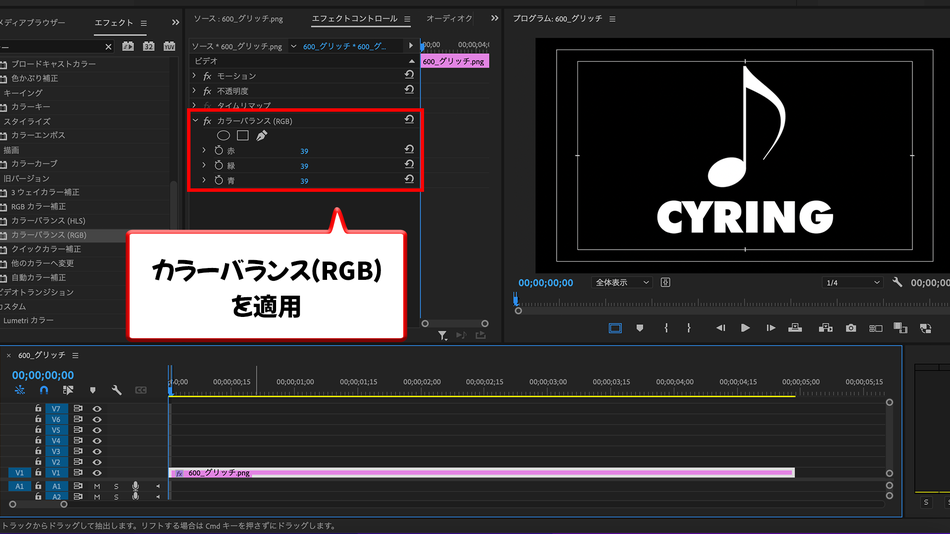The image size is (950, 534).
Task: Open the 全体表示 zoom level dropdown
Action: (x=621, y=282)
